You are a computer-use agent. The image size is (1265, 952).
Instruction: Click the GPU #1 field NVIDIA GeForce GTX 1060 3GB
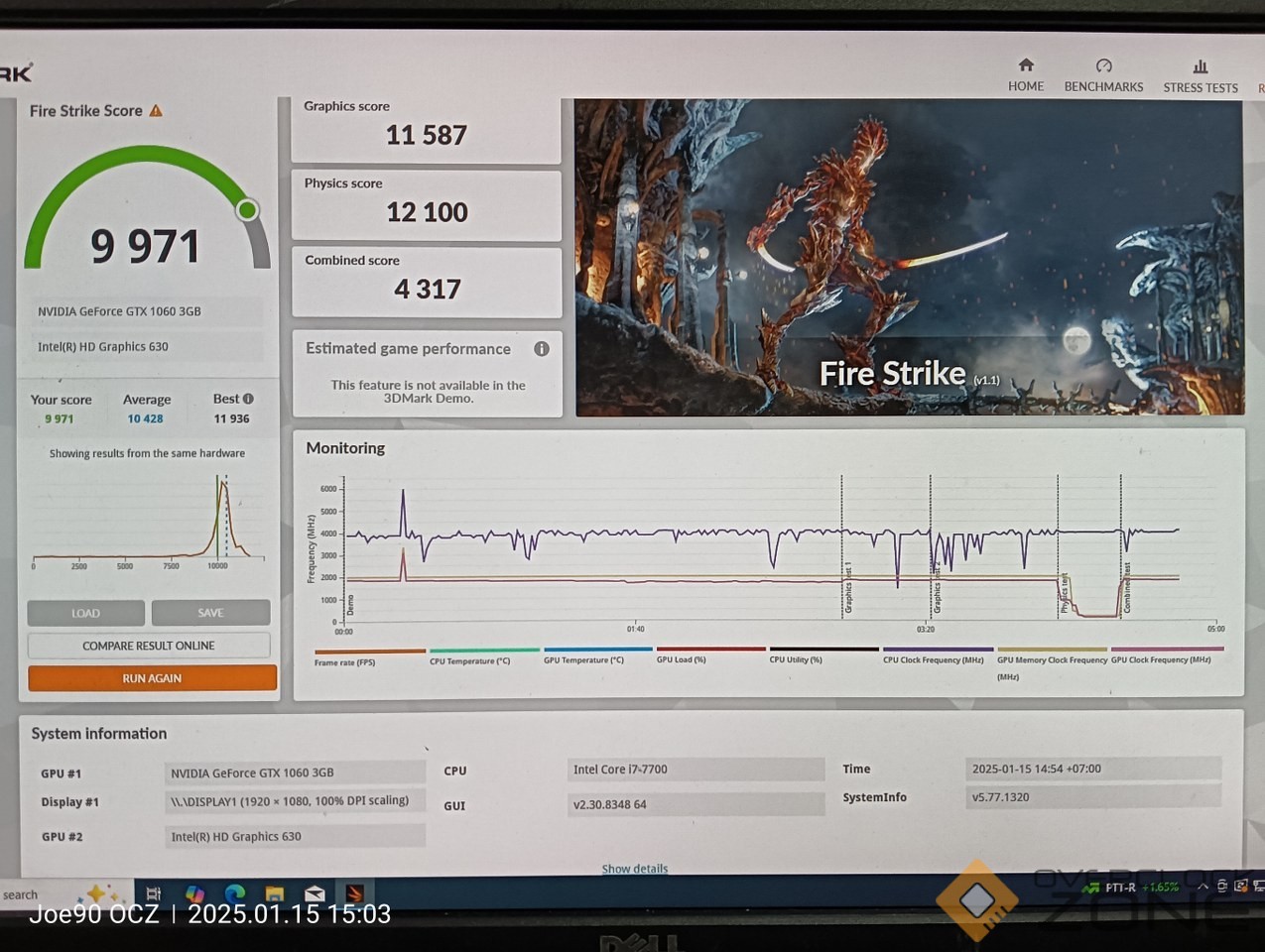(x=295, y=773)
